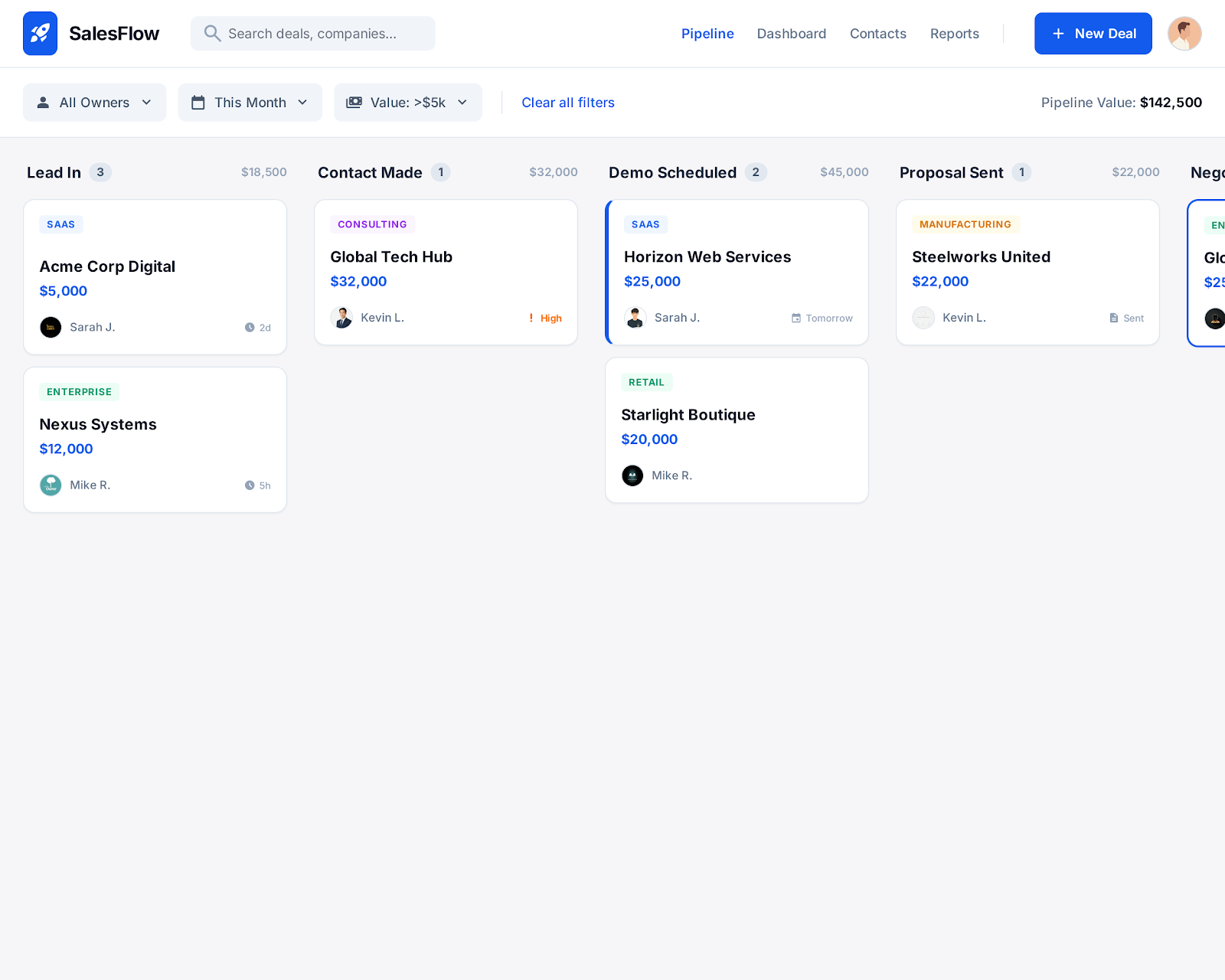1225x980 pixels.
Task: Click Sarah J.'s avatar on the Acme Corp card
Action: 51,327
